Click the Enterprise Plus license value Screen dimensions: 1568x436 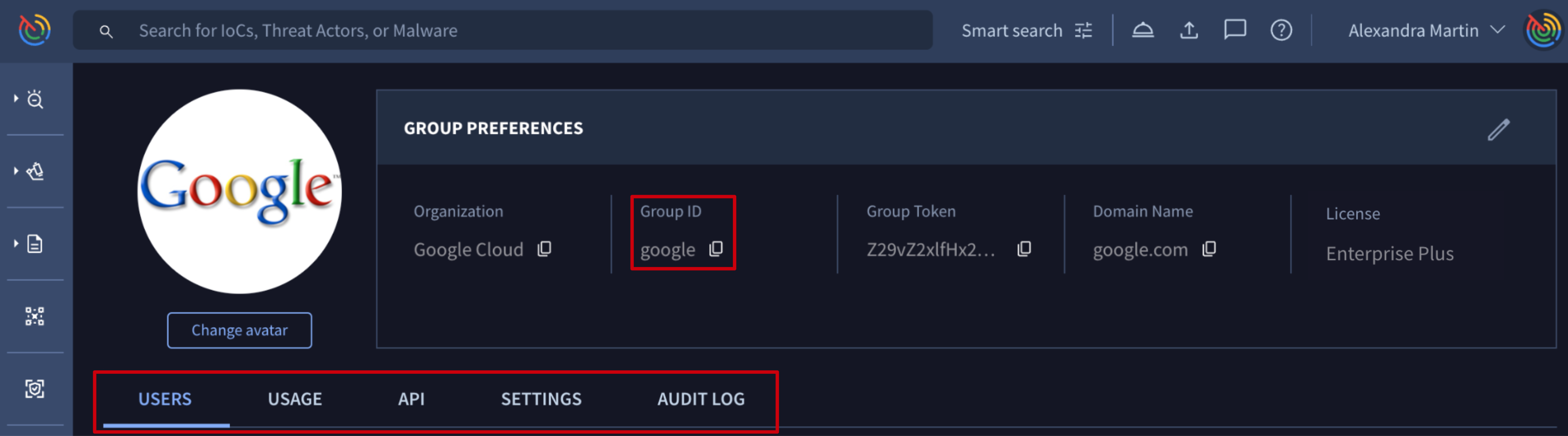(x=1390, y=253)
